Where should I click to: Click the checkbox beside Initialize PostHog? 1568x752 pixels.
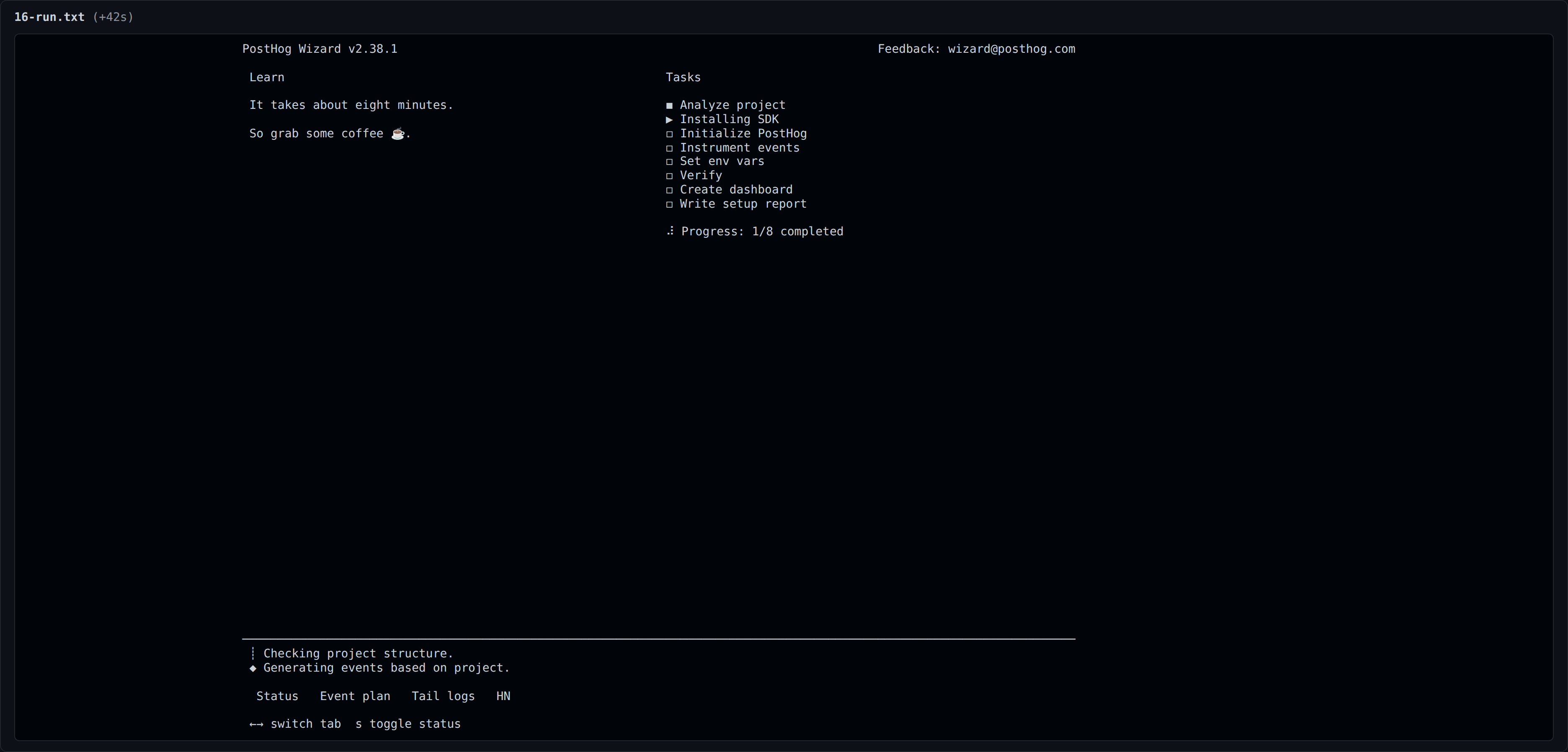[670, 134]
